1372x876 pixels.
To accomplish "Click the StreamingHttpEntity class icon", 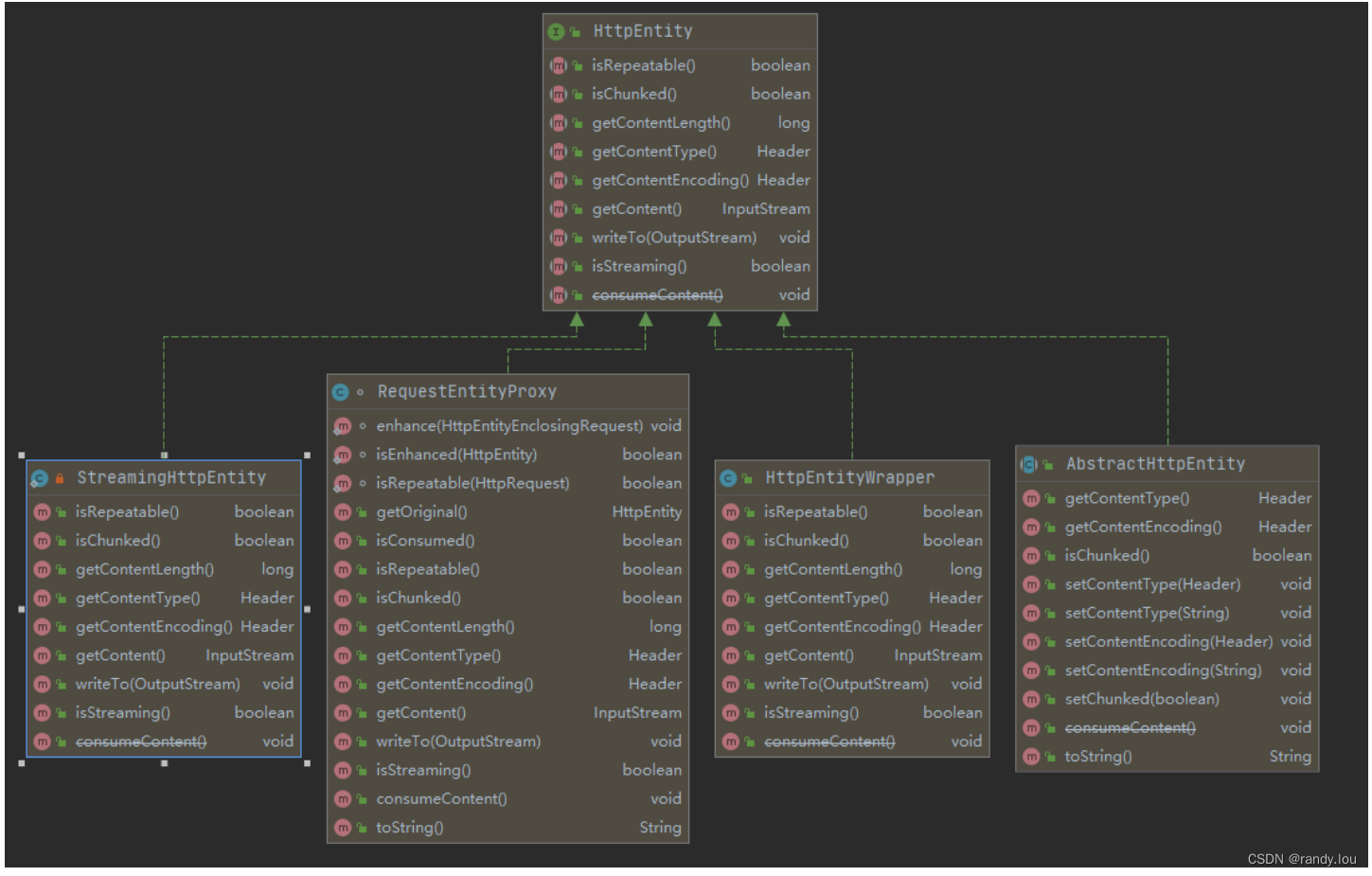I will point(39,478).
